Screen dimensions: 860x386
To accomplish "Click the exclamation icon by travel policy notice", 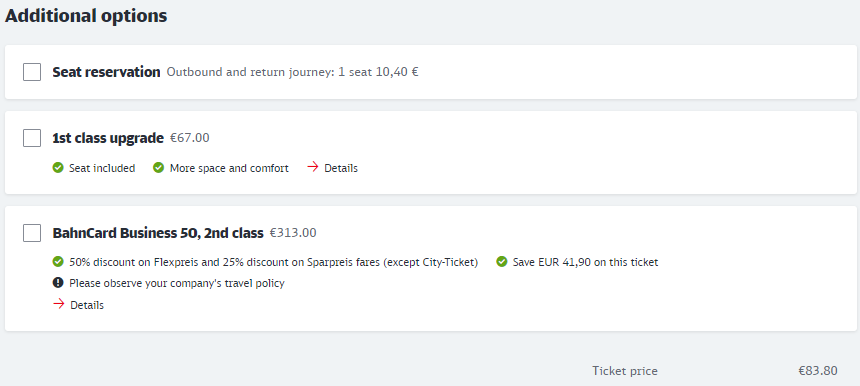I will coord(58,282).
